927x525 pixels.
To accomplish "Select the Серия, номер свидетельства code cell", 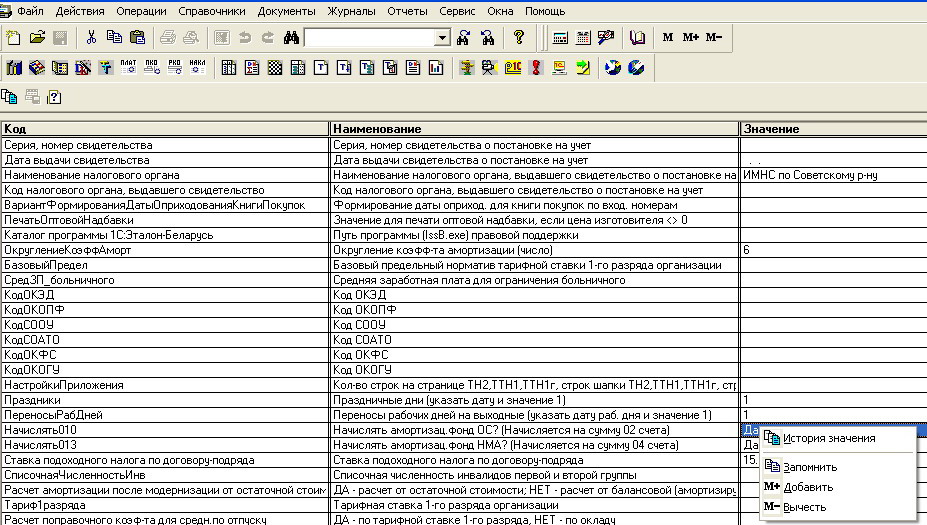I will pos(165,145).
